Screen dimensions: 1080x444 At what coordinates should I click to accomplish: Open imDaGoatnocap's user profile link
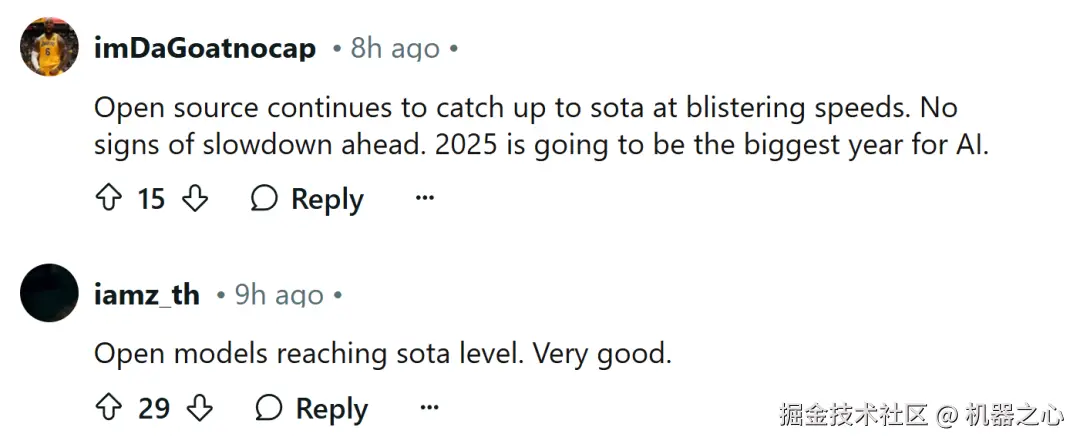click(x=205, y=48)
